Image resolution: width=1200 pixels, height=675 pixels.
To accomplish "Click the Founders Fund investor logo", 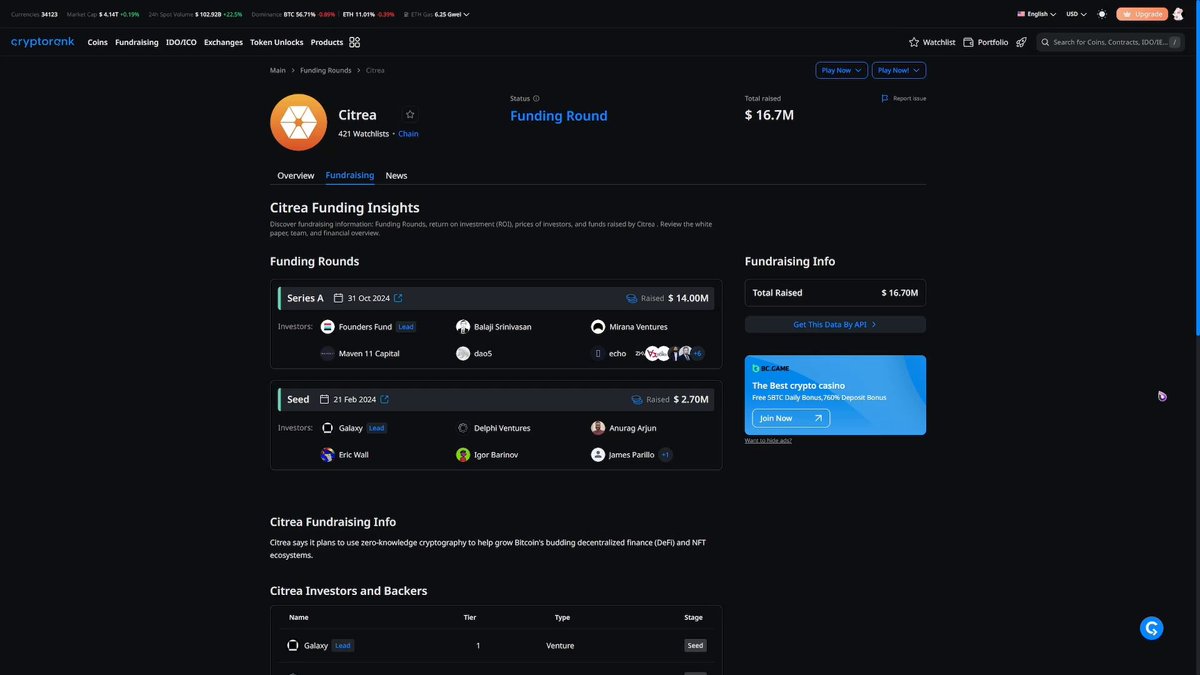I will (x=327, y=327).
